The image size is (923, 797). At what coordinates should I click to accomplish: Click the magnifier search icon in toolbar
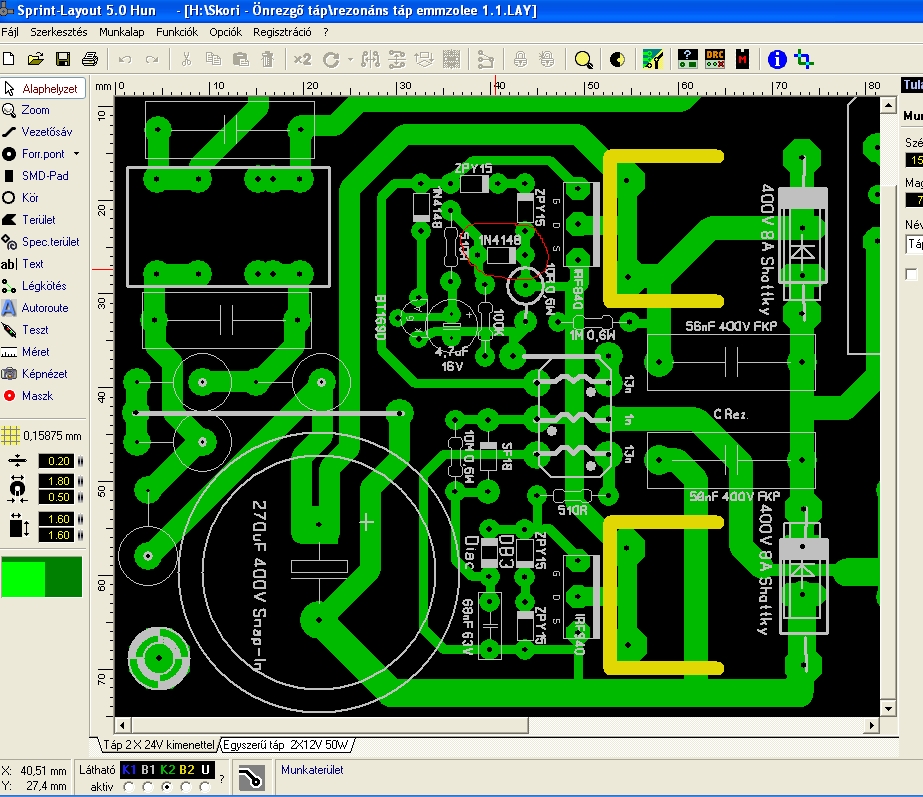[x=583, y=59]
